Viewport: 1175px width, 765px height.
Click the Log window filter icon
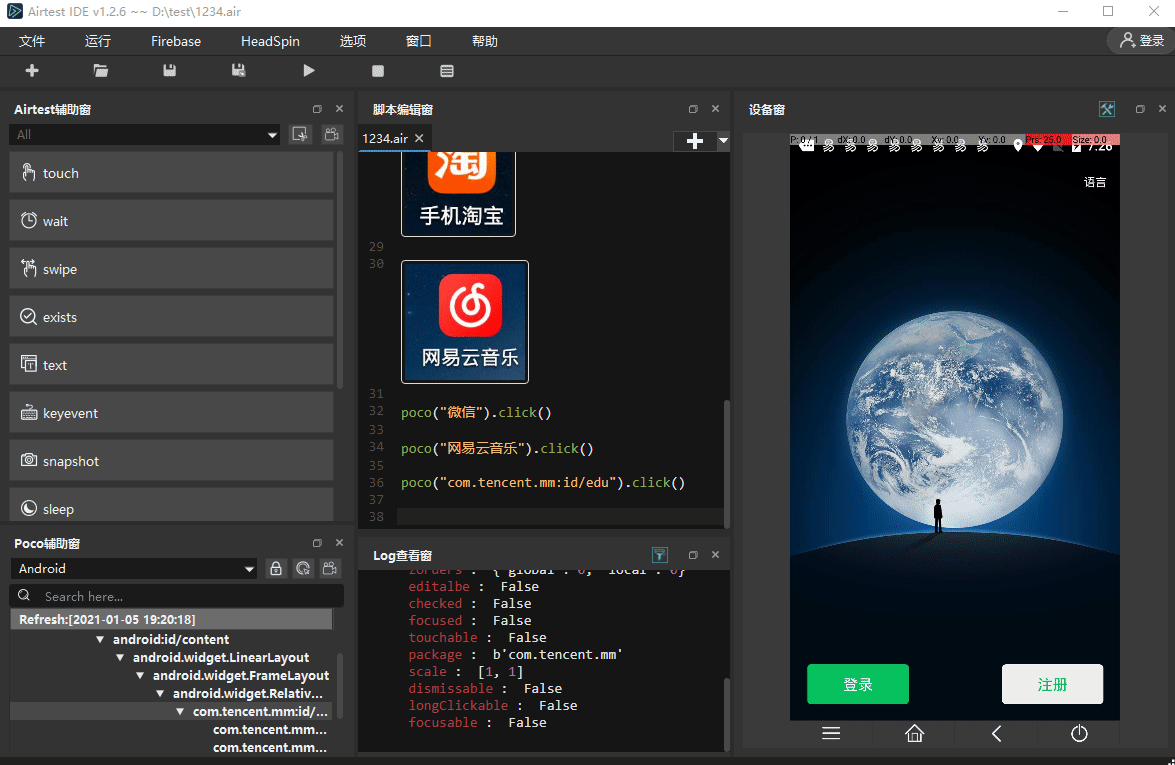(x=659, y=555)
